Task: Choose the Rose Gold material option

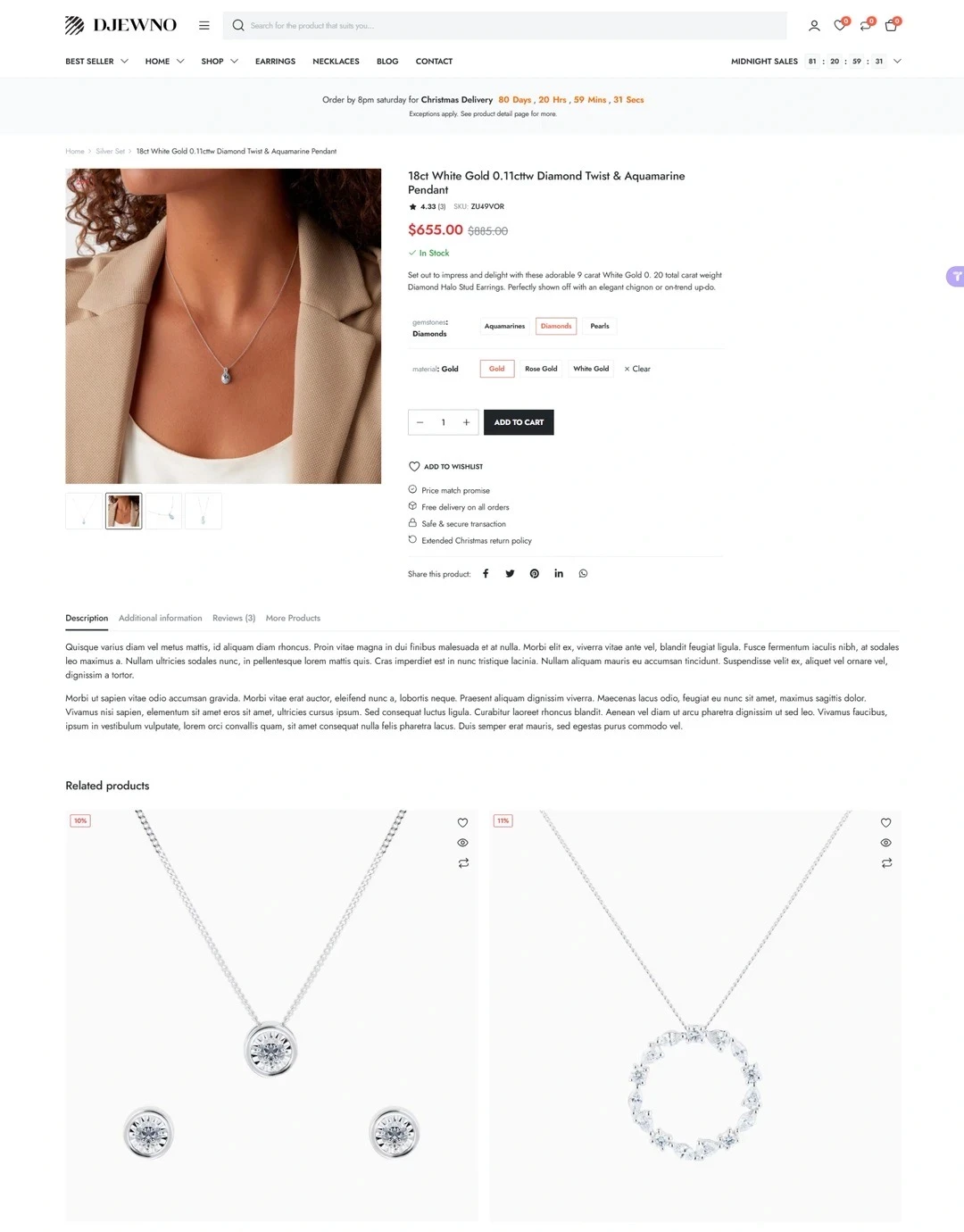Action: (x=541, y=369)
